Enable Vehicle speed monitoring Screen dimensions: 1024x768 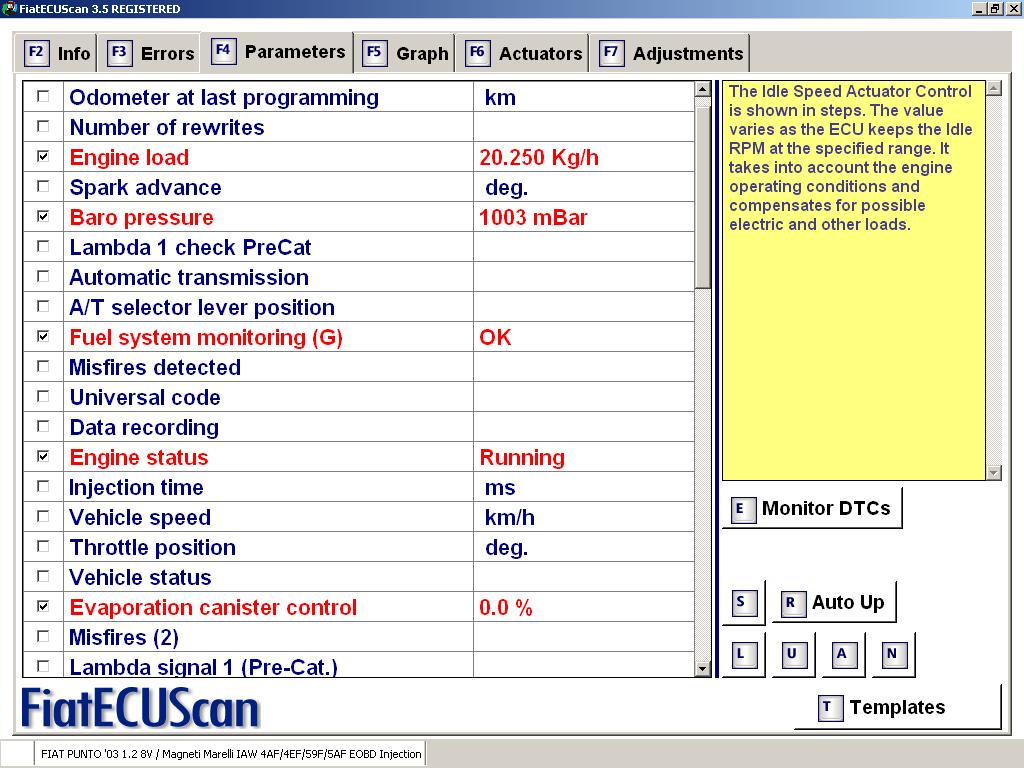[x=43, y=517]
